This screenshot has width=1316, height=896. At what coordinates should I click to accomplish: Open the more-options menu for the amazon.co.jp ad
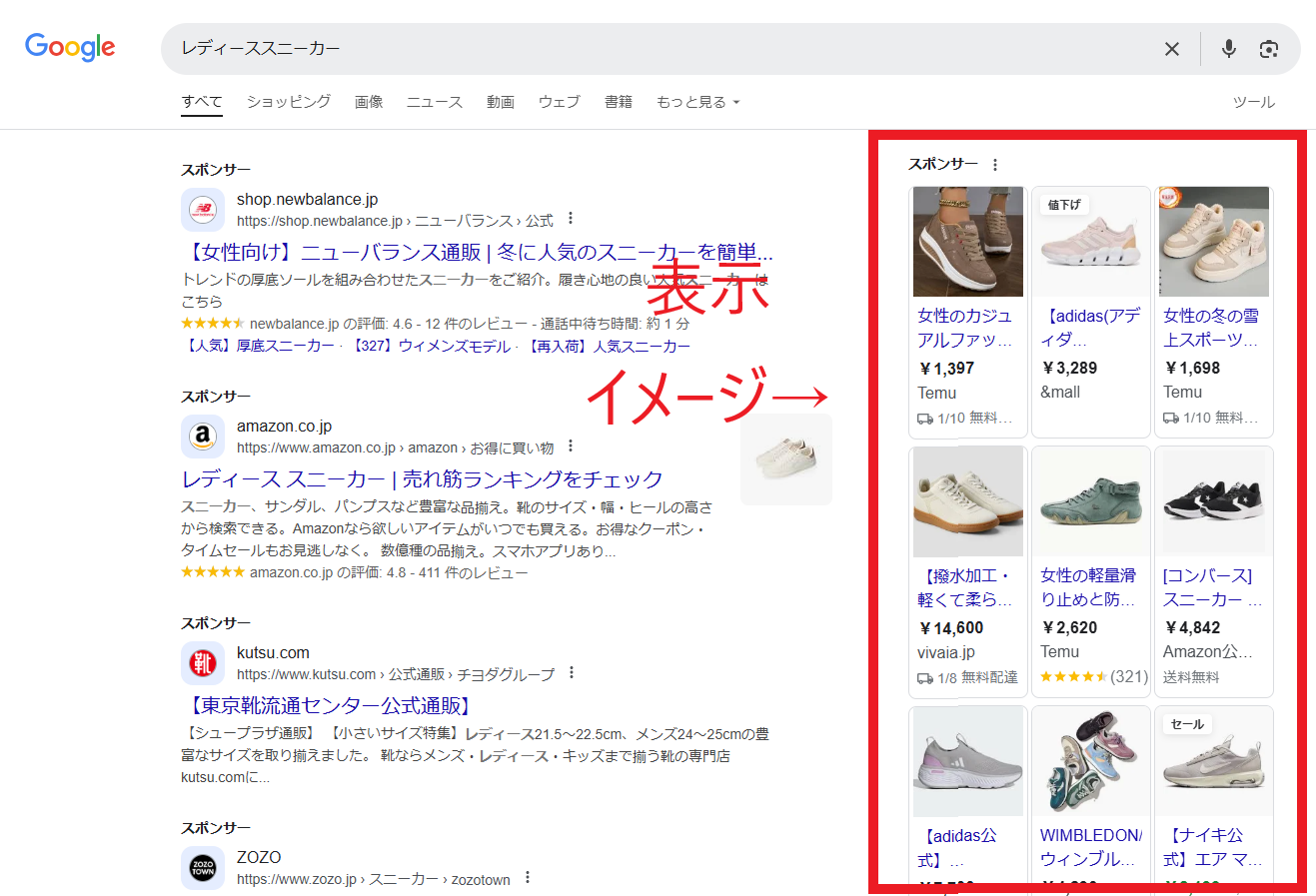click(571, 446)
